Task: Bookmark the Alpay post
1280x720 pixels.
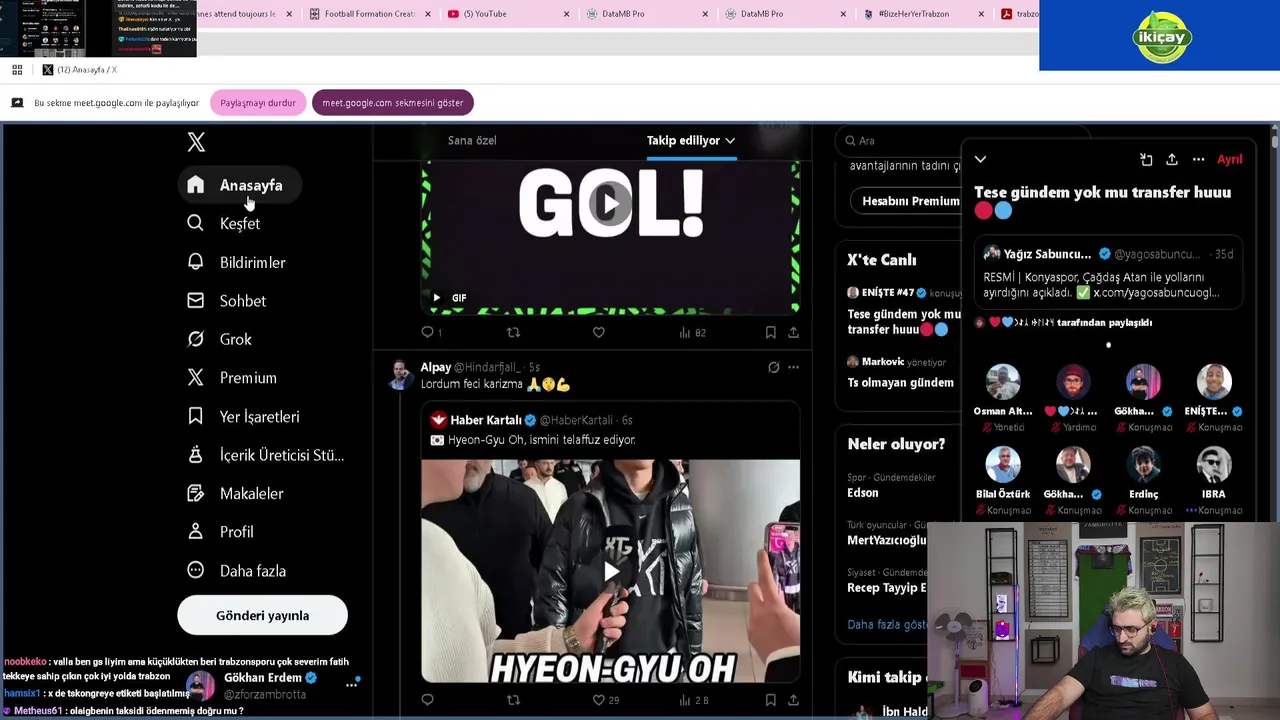Action: point(770,700)
